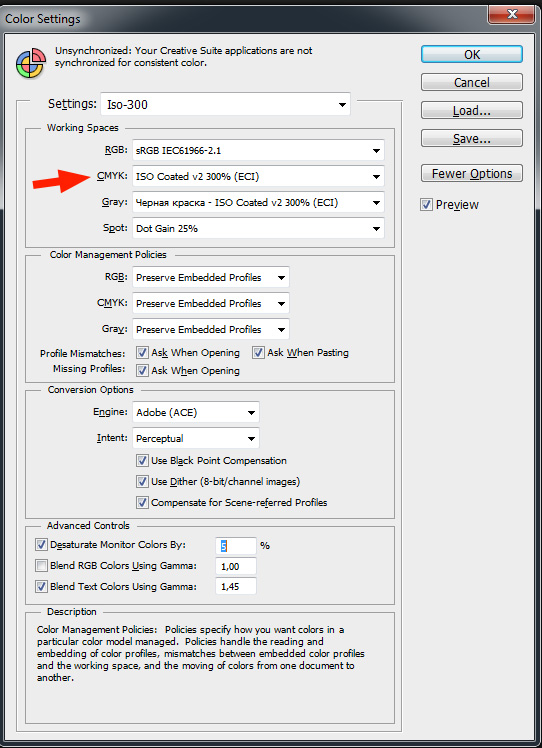
Task: Close the Color Settings dialog
Action: (512, 15)
